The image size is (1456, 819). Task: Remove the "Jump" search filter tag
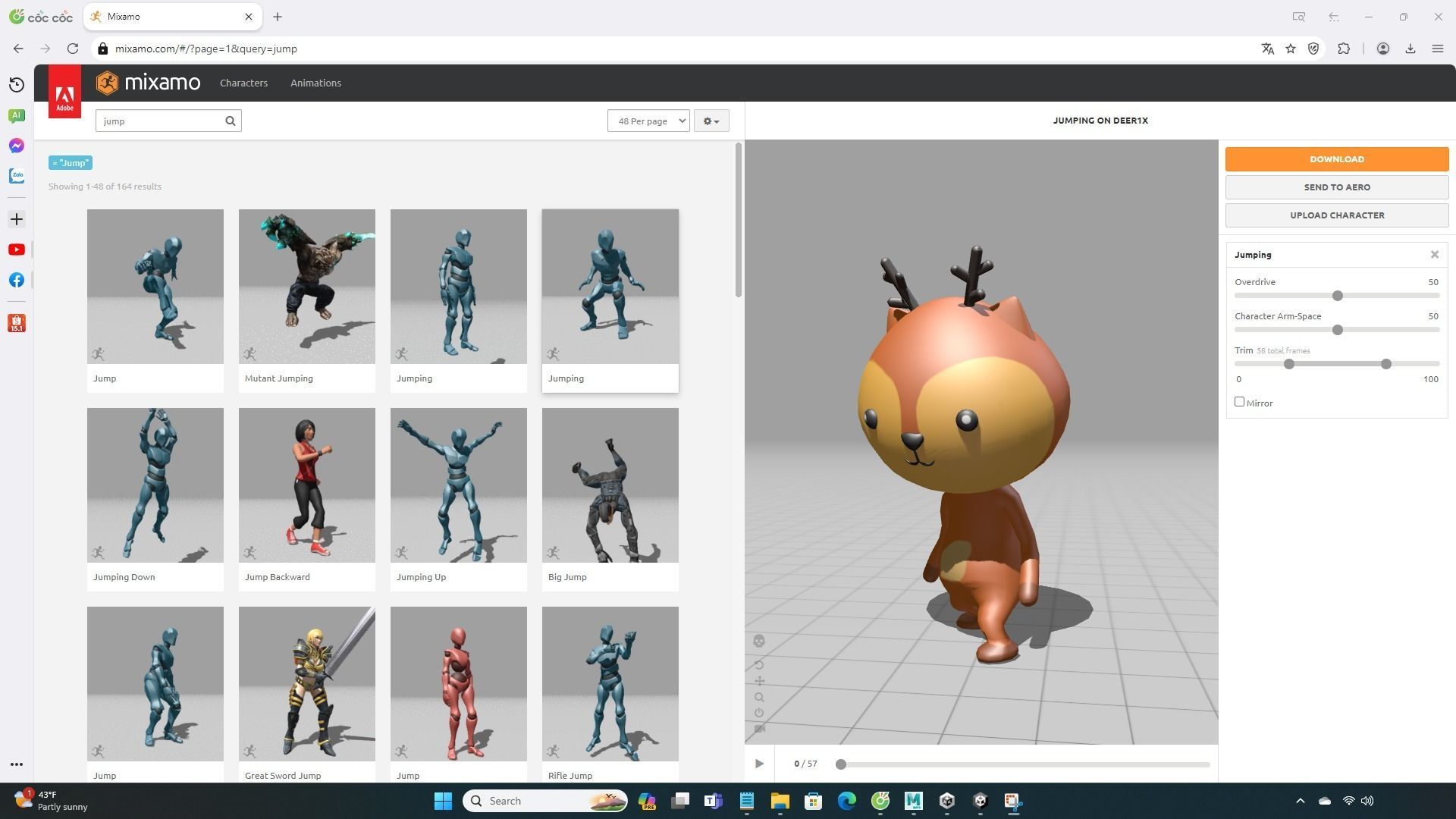(71, 163)
